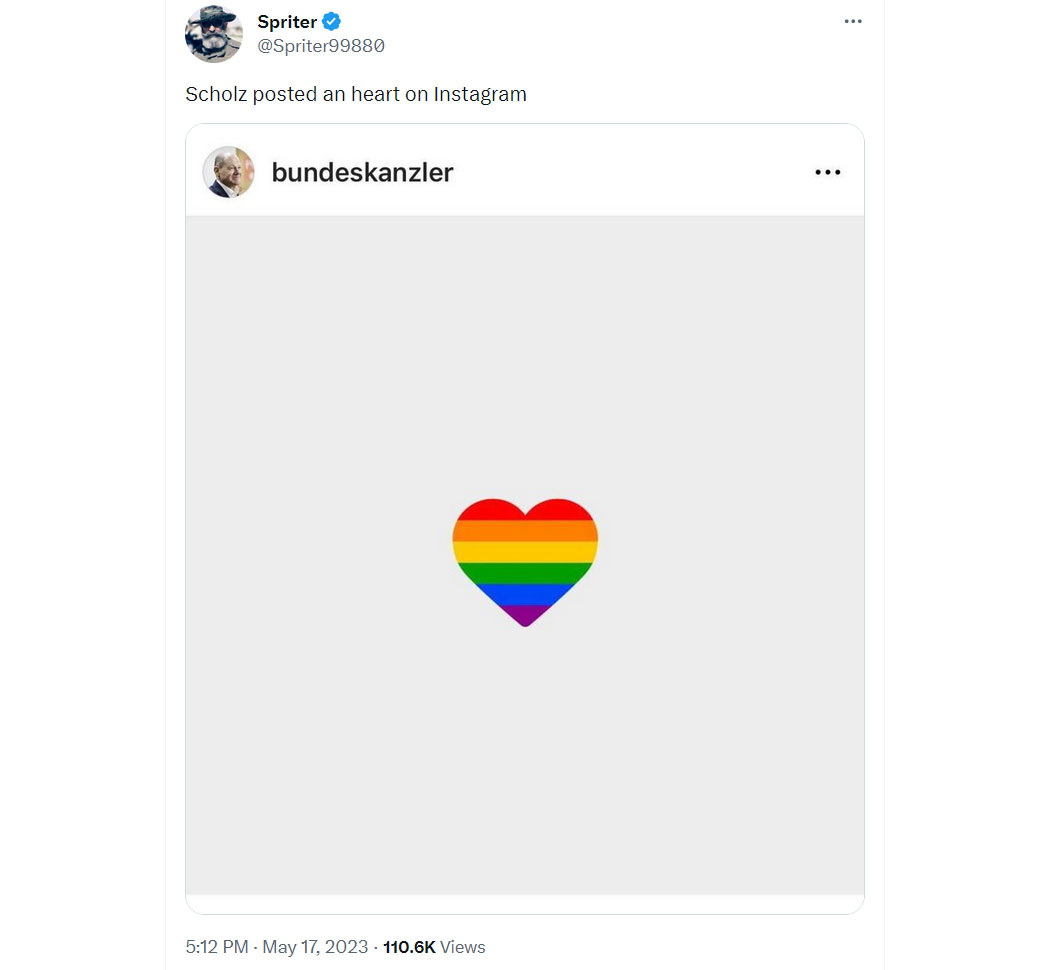Open Spriter's profile avatar picture
Viewport: 1050px width, 970px height.
(214, 33)
